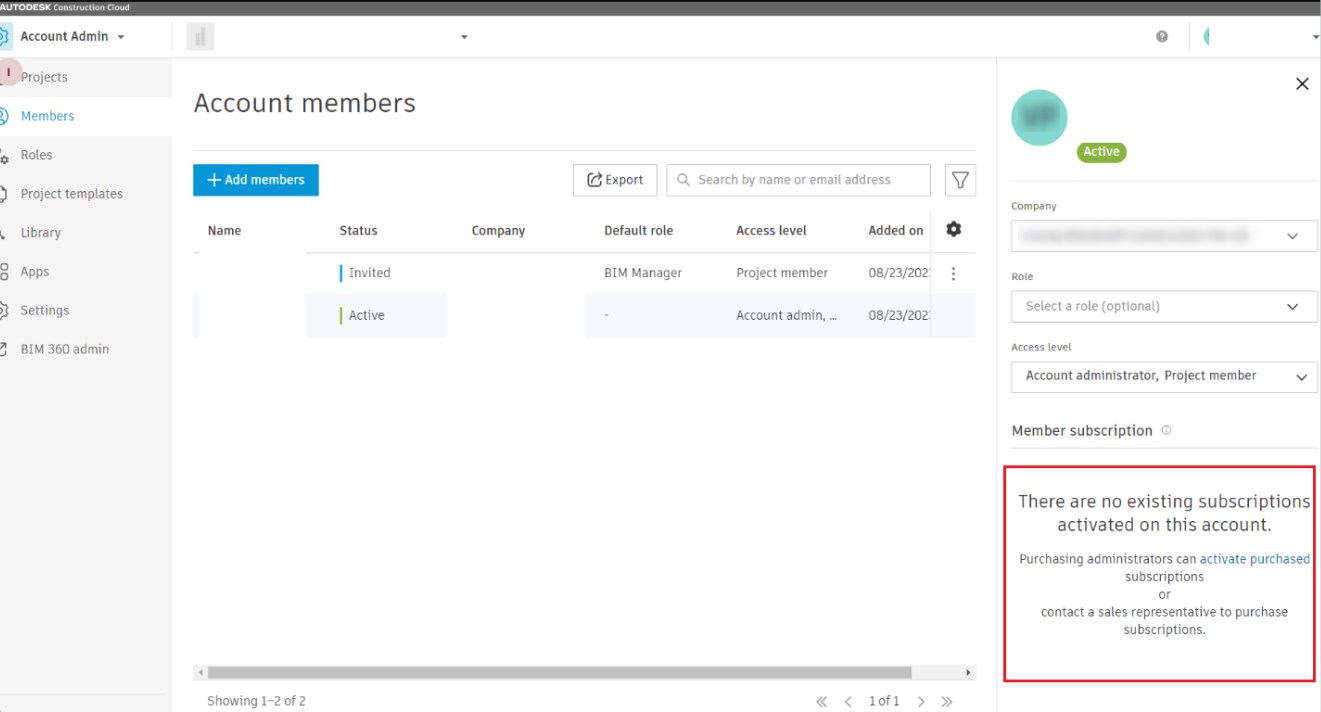Expand the Select a role dropdown
The height and width of the screenshot is (712, 1321).
click(1163, 306)
